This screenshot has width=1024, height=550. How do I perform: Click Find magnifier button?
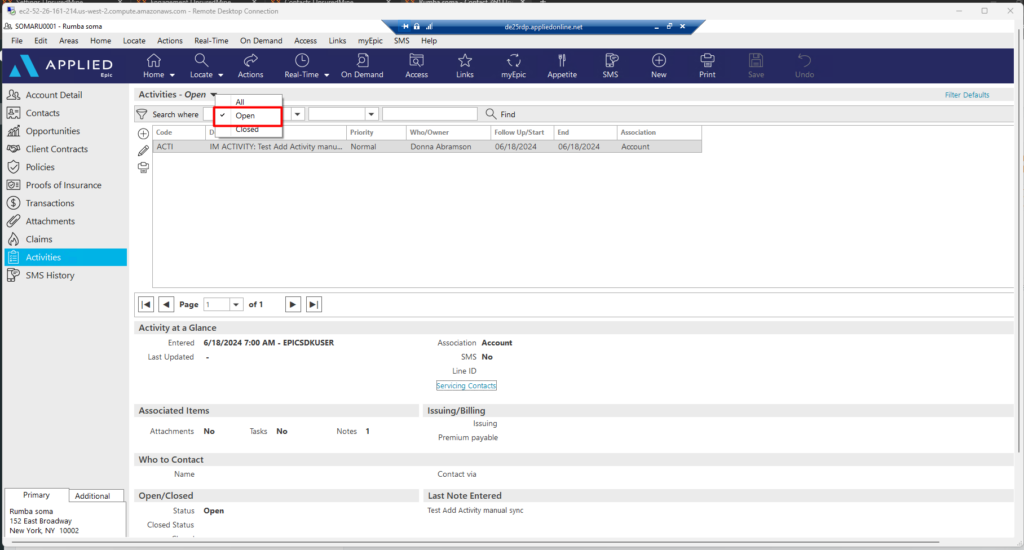pos(500,114)
